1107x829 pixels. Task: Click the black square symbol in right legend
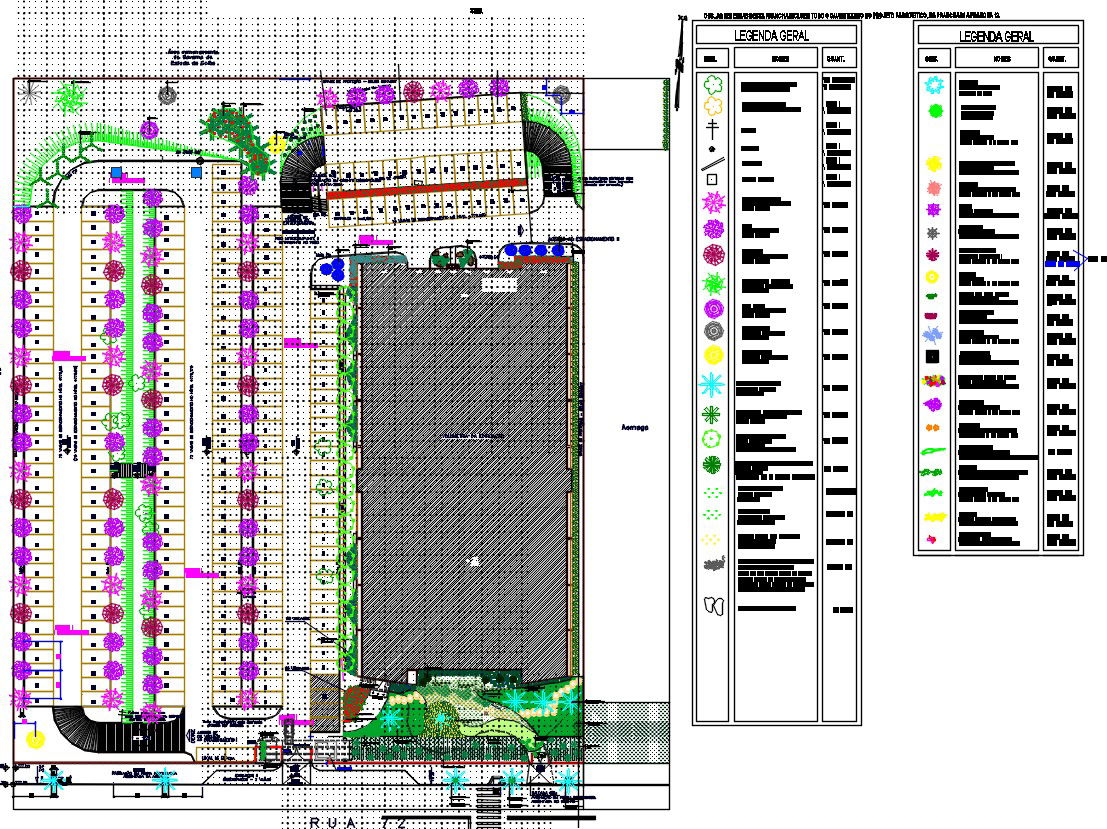(x=933, y=355)
